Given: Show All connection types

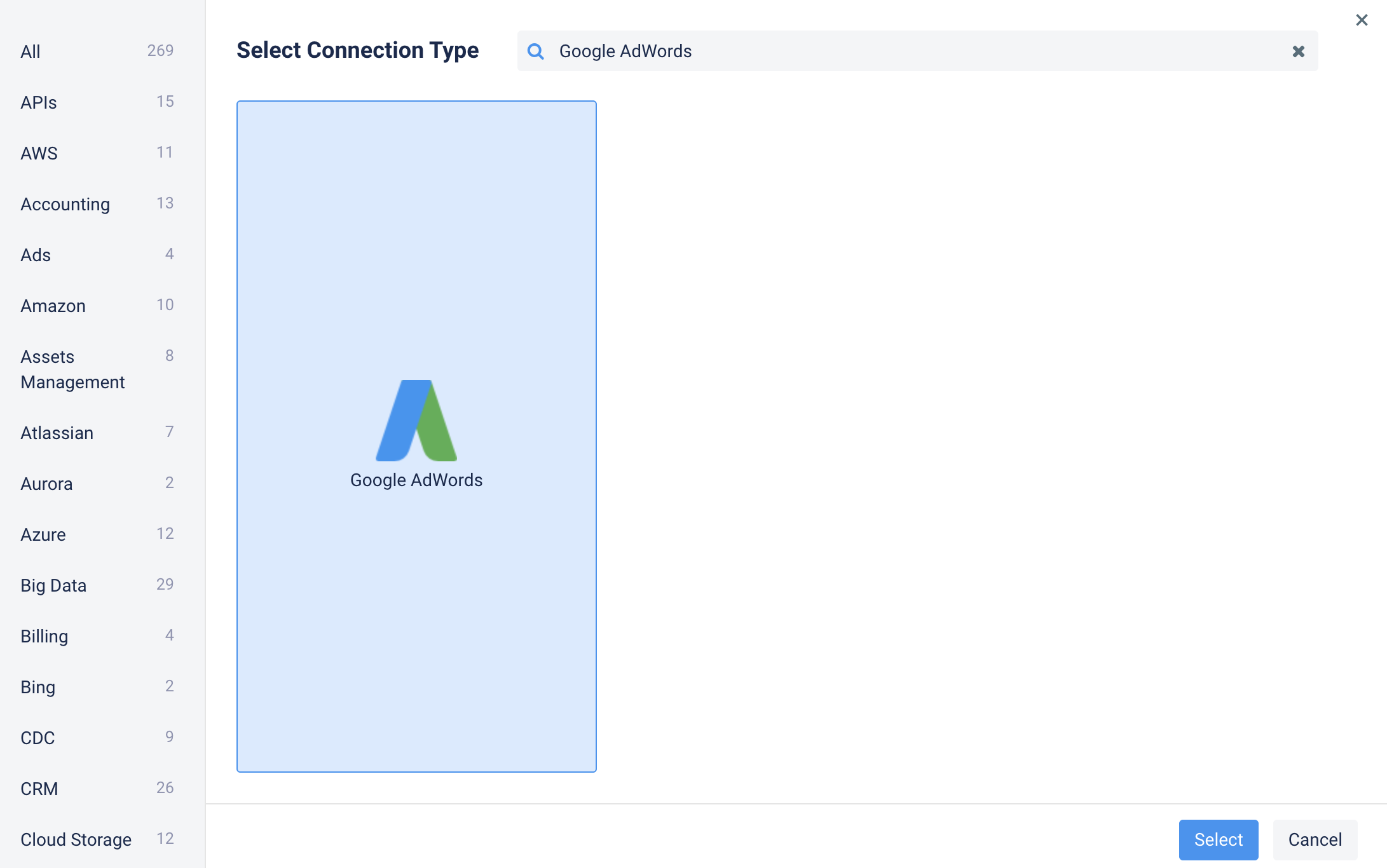Looking at the screenshot, I should pyautogui.click(x=97, y=51).
